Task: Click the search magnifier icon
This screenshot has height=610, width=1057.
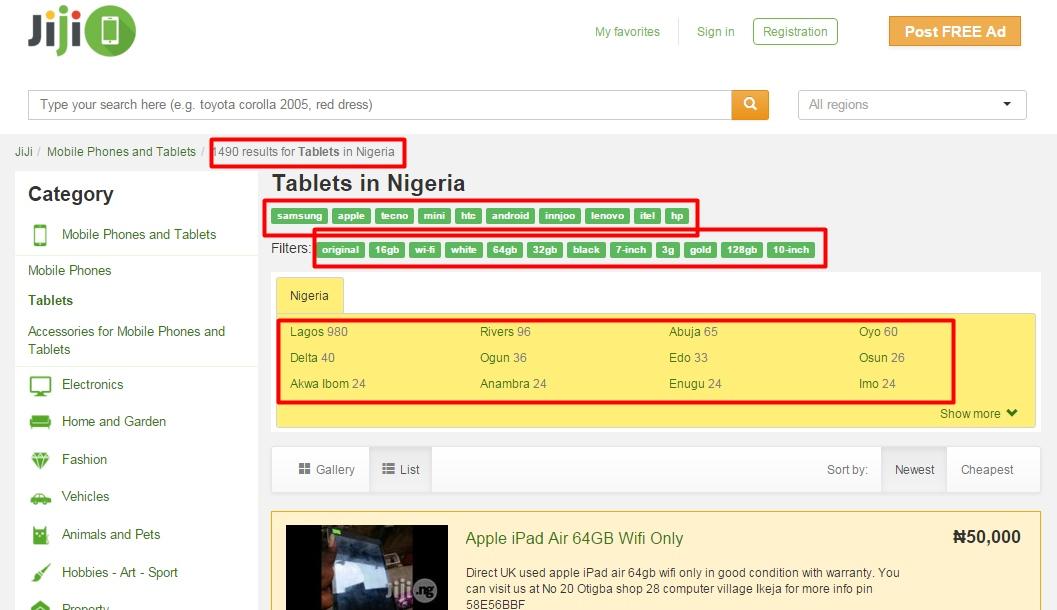Action: click(750, 104)
